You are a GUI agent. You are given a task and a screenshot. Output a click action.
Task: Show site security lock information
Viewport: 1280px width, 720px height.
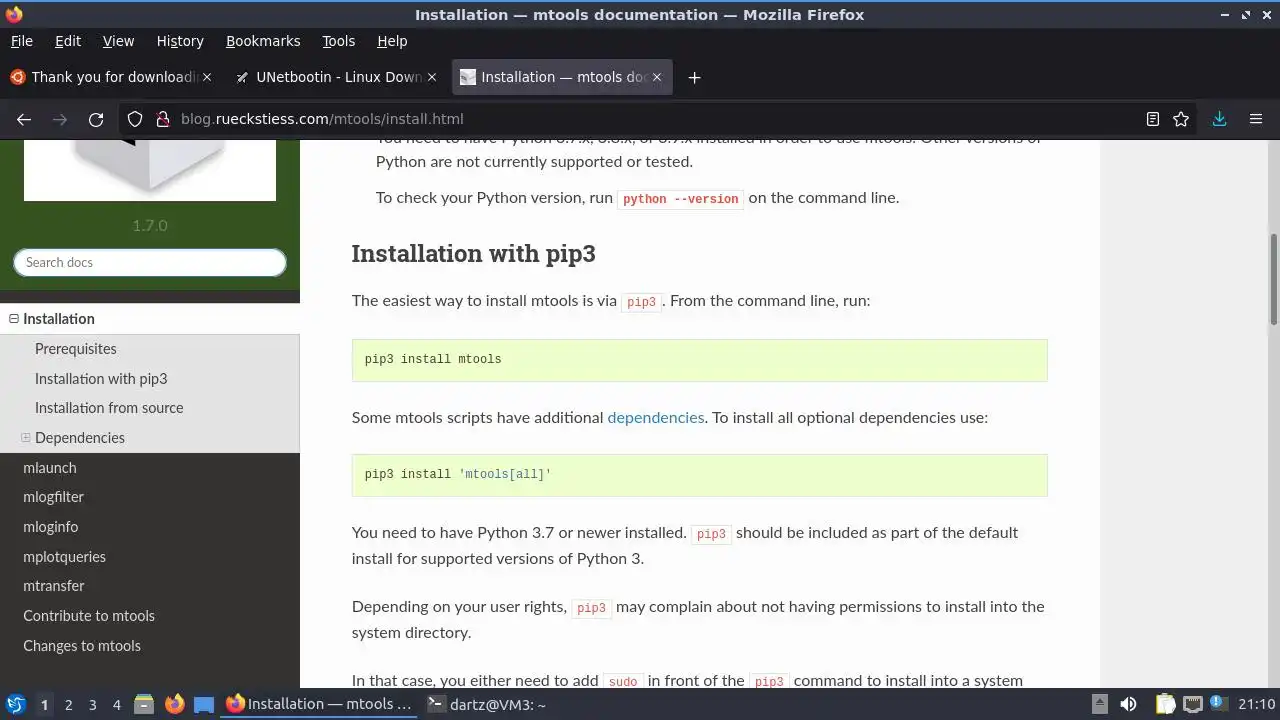[162, 119]
